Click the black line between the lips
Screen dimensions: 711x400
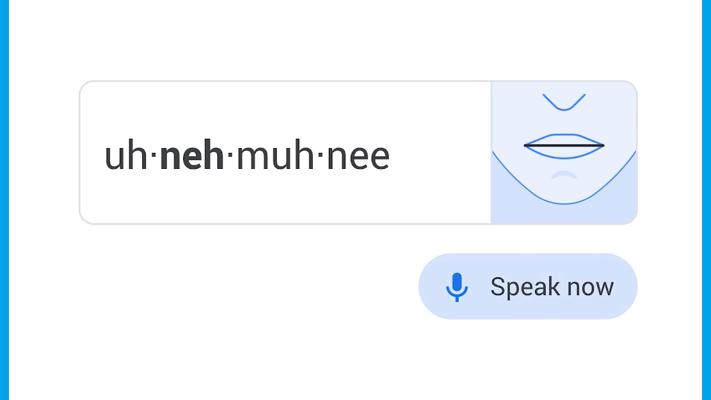pos(564,146)
